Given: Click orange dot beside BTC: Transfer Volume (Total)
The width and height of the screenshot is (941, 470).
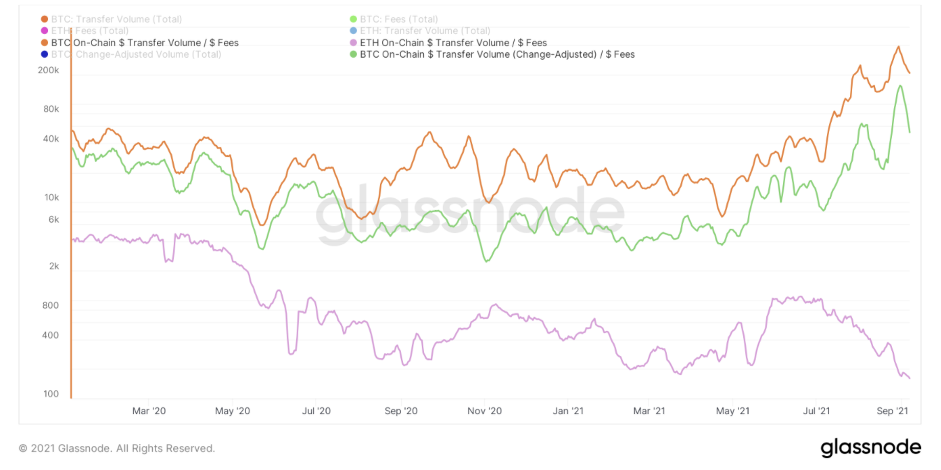Looking at the screenshot, I should (x=44, y=19).
